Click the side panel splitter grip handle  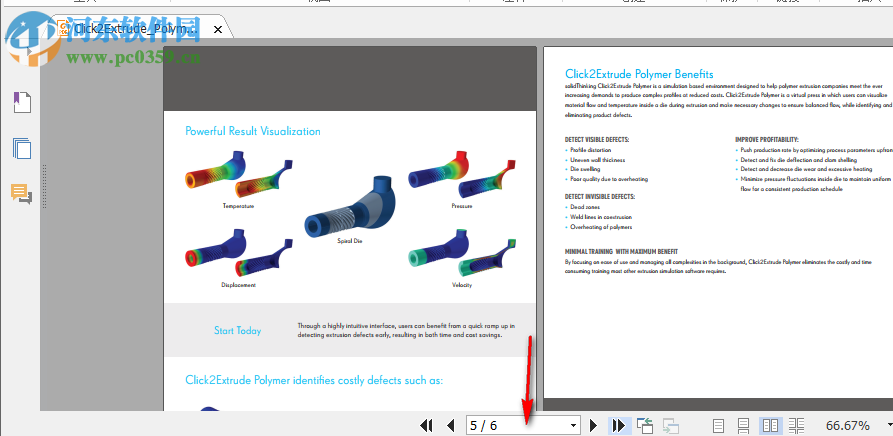tap(44, 186)
